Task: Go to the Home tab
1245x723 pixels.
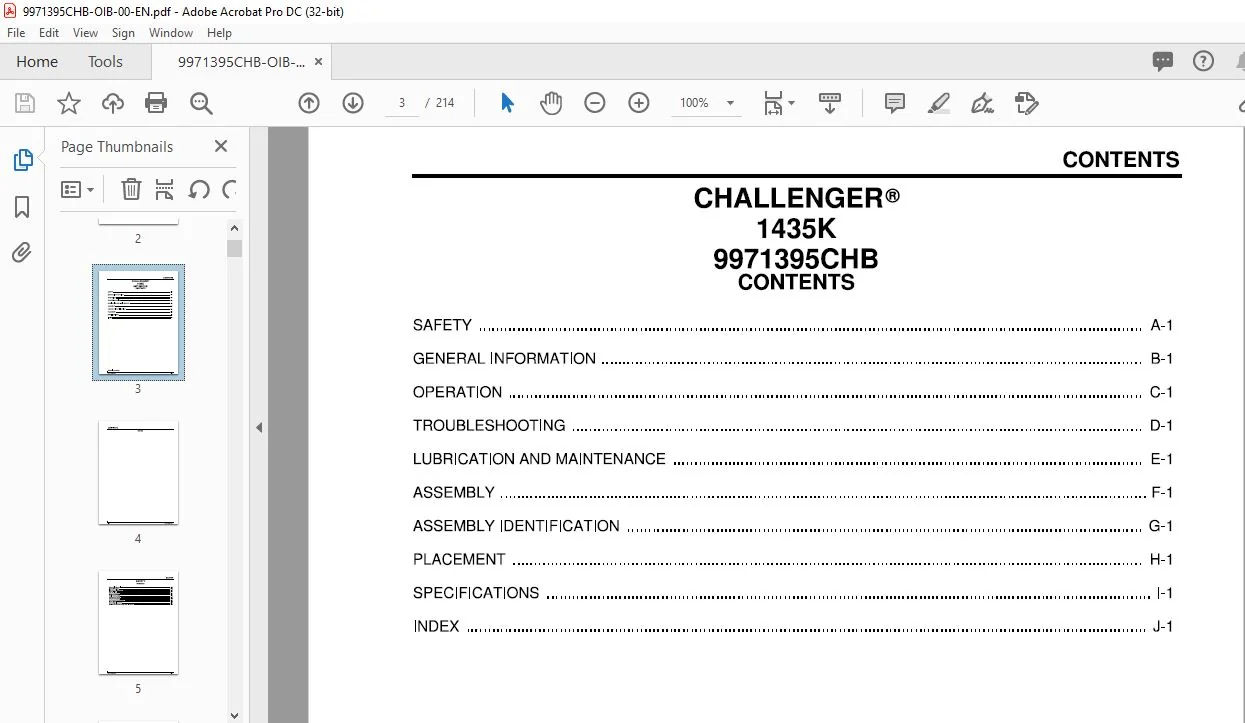Action: 37,62
